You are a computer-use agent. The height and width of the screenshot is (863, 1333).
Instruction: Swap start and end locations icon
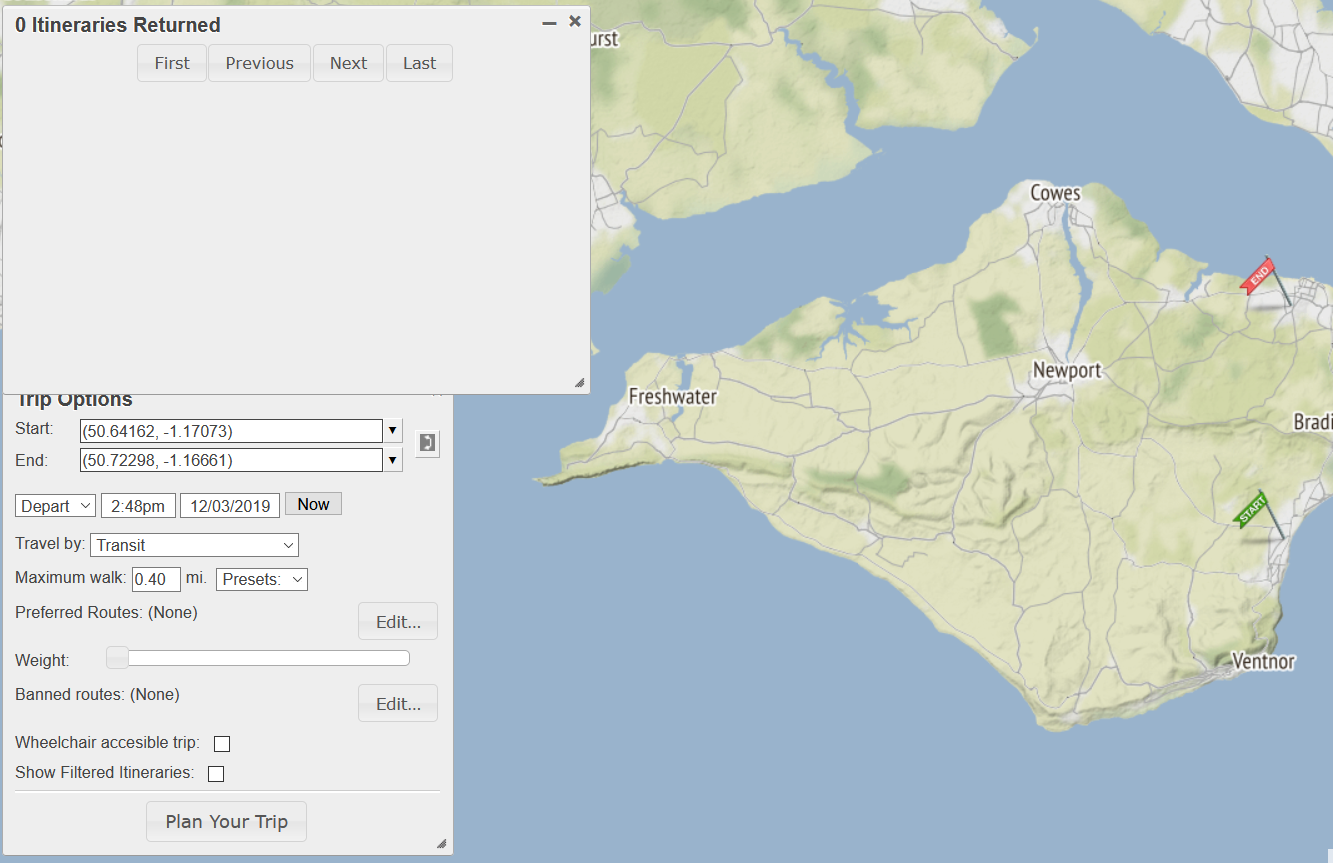point(427,443)
